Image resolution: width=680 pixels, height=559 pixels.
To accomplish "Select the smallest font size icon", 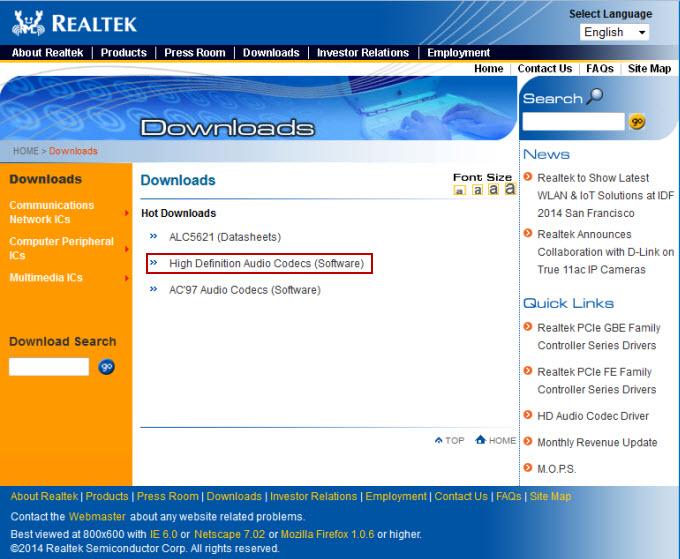I will point(459,190).
